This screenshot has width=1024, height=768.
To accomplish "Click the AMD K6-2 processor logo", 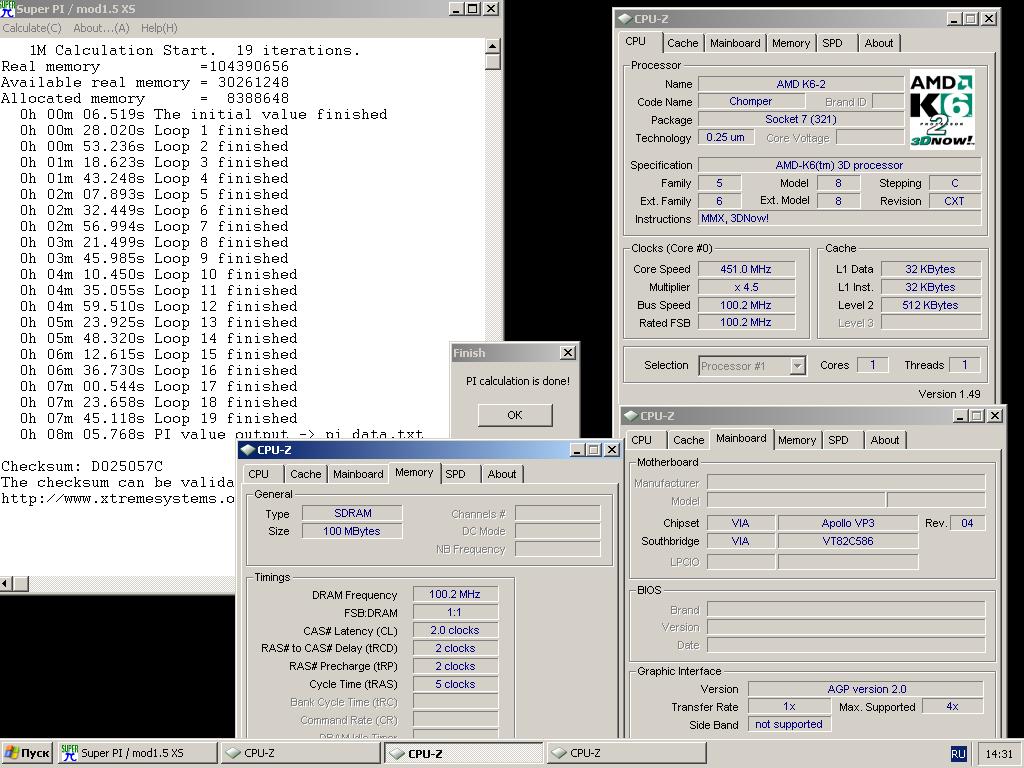I will pyautogui.click(x=942, y=110).
